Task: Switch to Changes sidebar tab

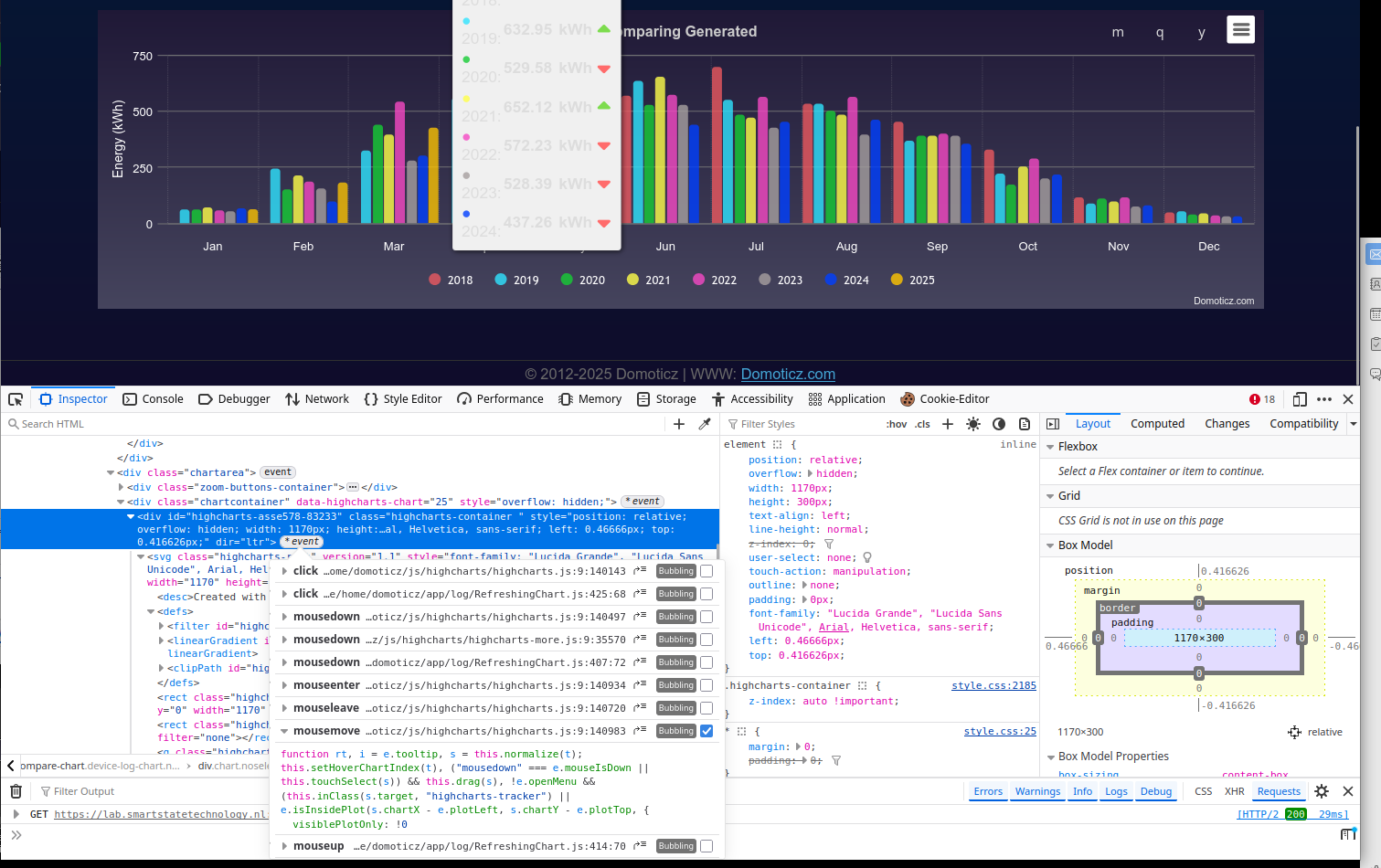Action: (1227, 424)
